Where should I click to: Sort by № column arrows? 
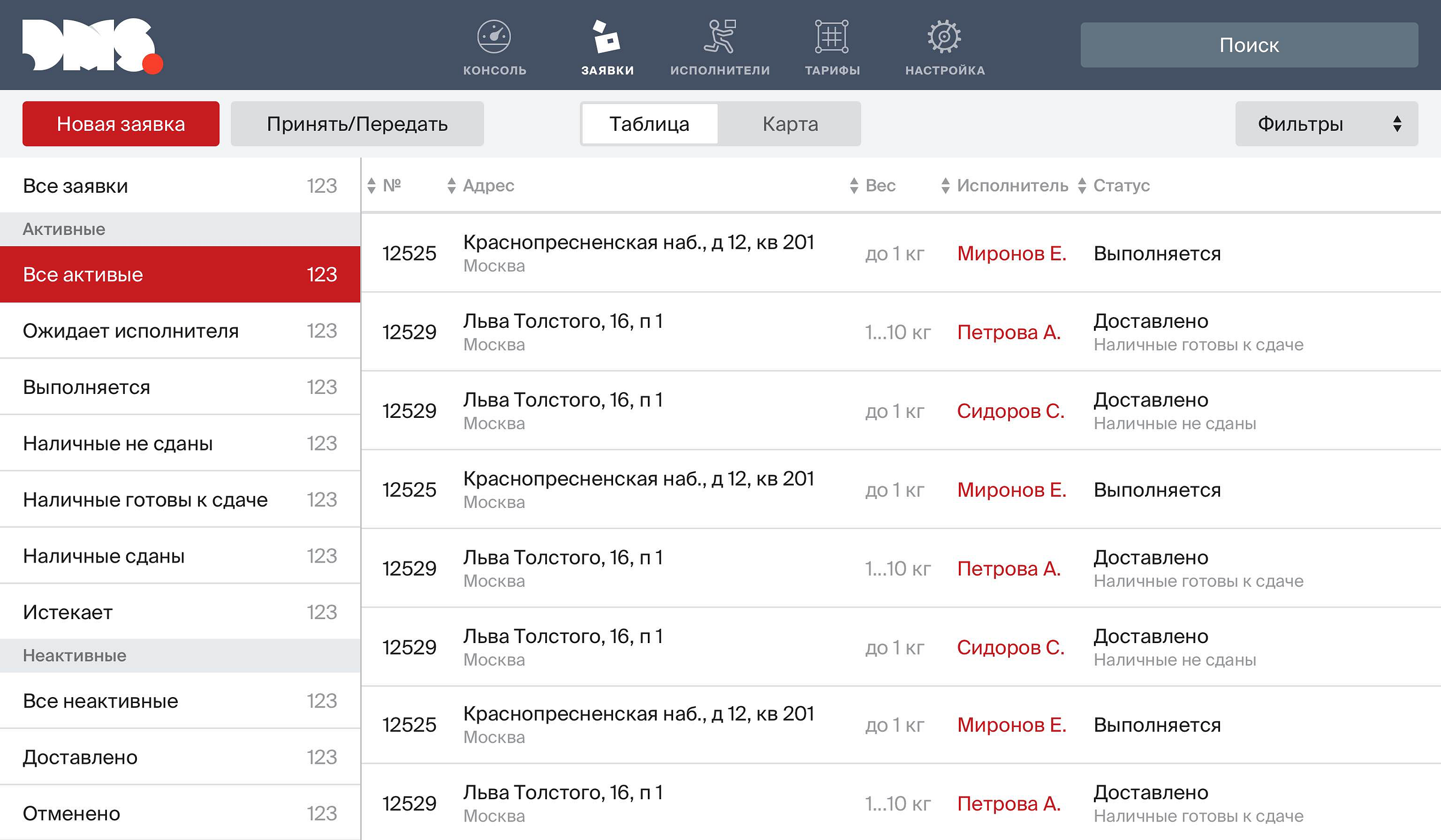coord(371,186)
